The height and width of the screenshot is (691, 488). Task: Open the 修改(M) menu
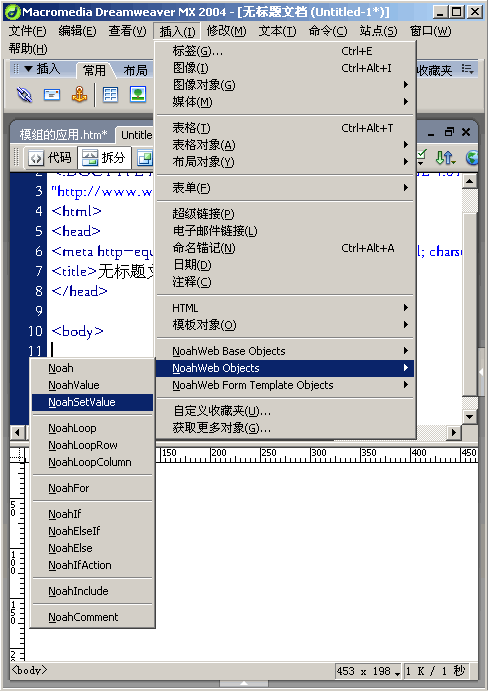click(x=227, y=31)
